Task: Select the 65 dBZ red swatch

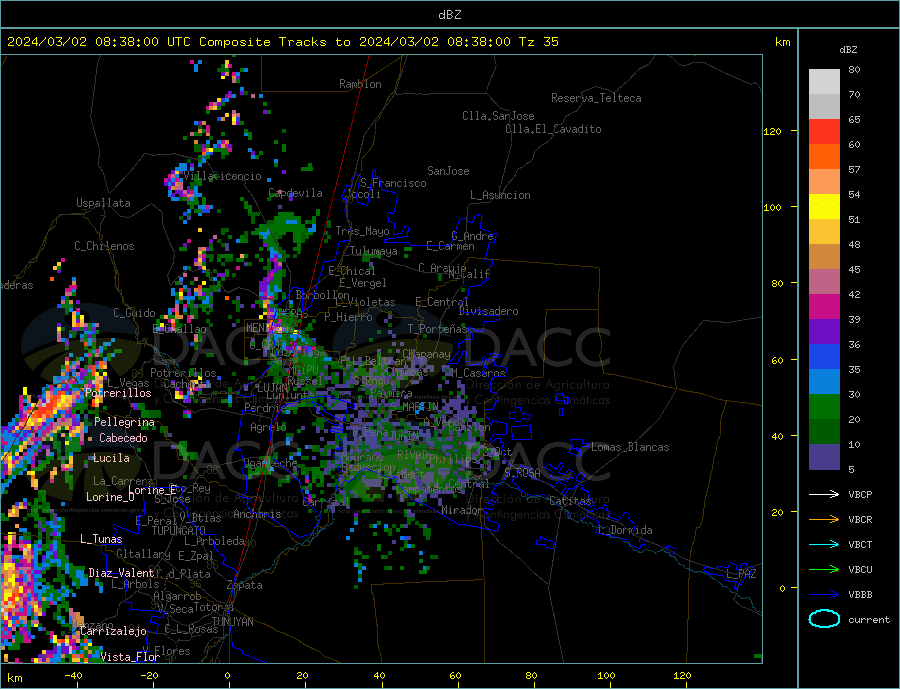Action: pos(824,131)
